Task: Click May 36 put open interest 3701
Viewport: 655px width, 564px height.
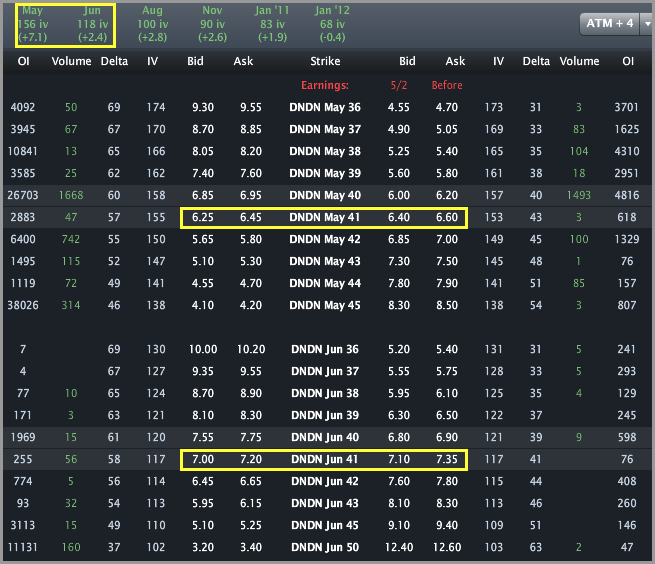Action: (x=627, y=107)
